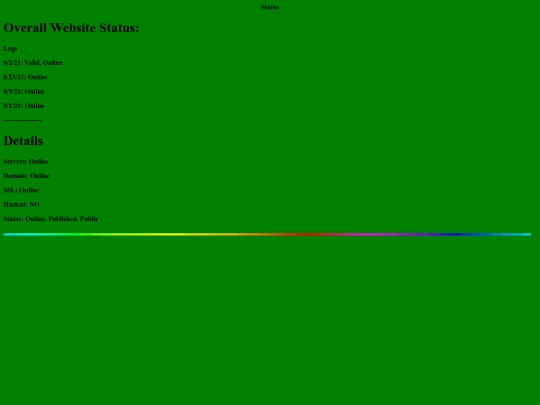
Task: Click the 'Details' heading
Action: point(23,141)
